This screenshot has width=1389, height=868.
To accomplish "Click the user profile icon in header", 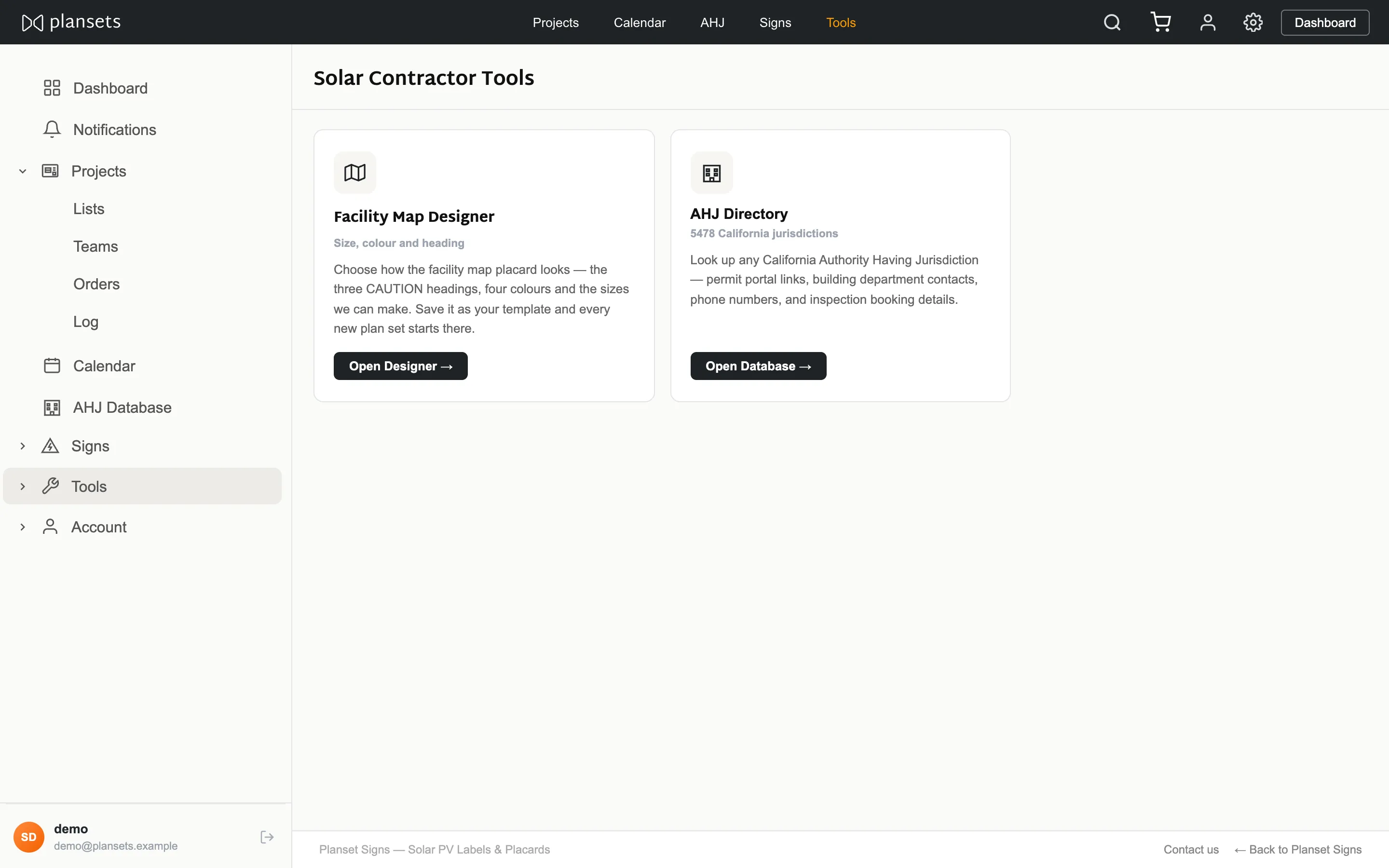I will 1208,22.
